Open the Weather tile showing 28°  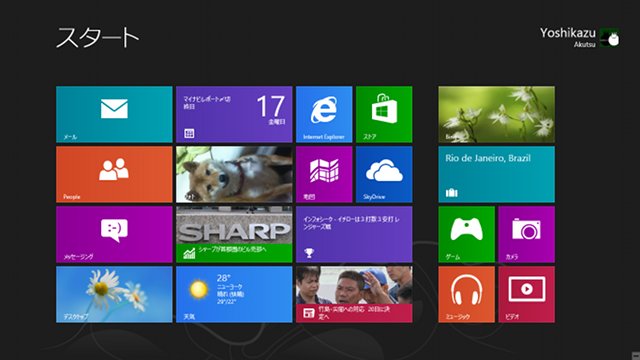click(234, 294)
